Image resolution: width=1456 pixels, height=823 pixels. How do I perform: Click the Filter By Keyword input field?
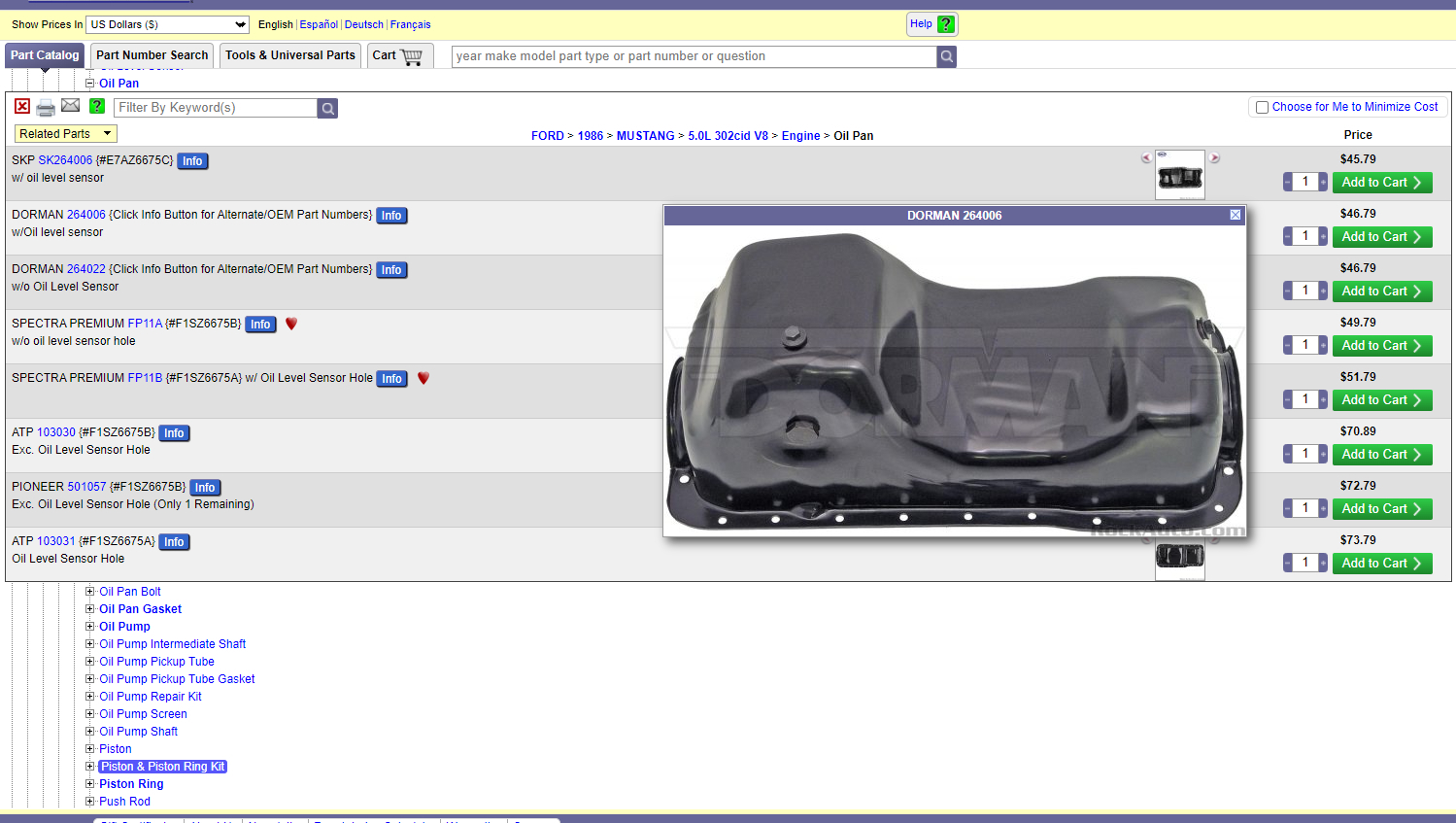click(216, 108)
